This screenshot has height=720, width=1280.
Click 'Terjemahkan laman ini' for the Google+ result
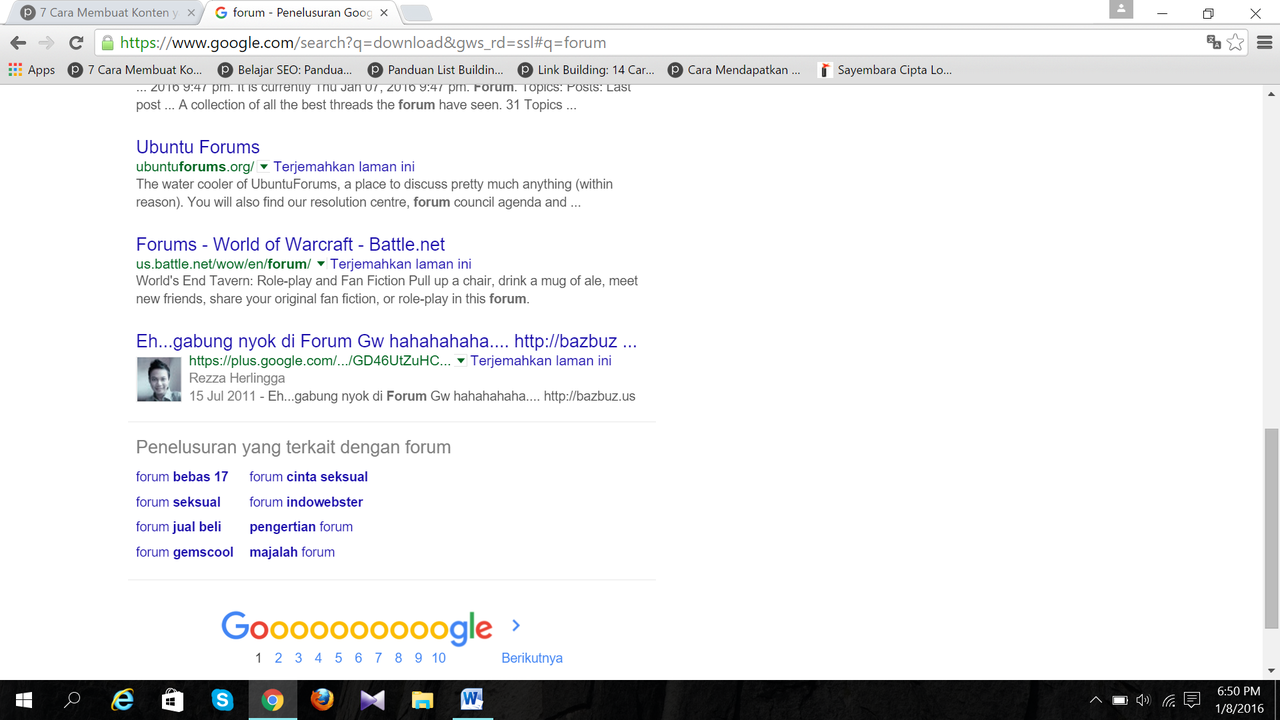tap(541, 361)
